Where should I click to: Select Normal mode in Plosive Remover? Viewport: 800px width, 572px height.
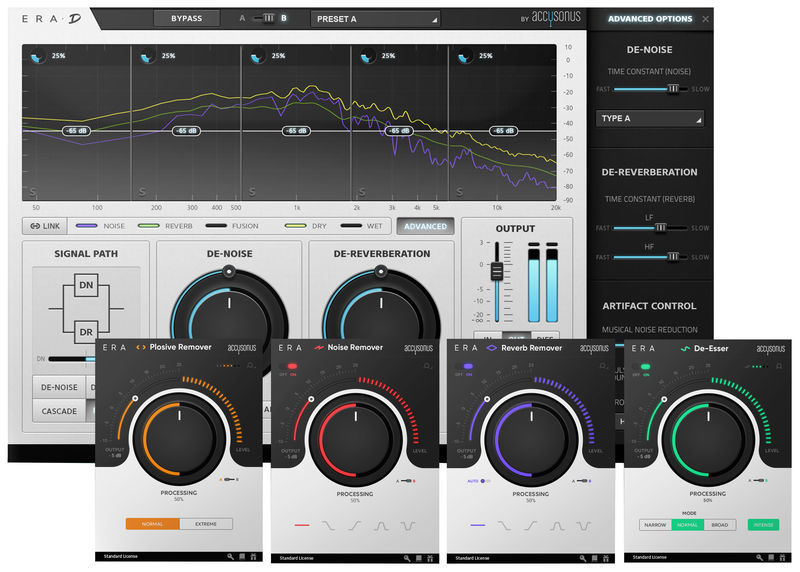tap(153, 524)
